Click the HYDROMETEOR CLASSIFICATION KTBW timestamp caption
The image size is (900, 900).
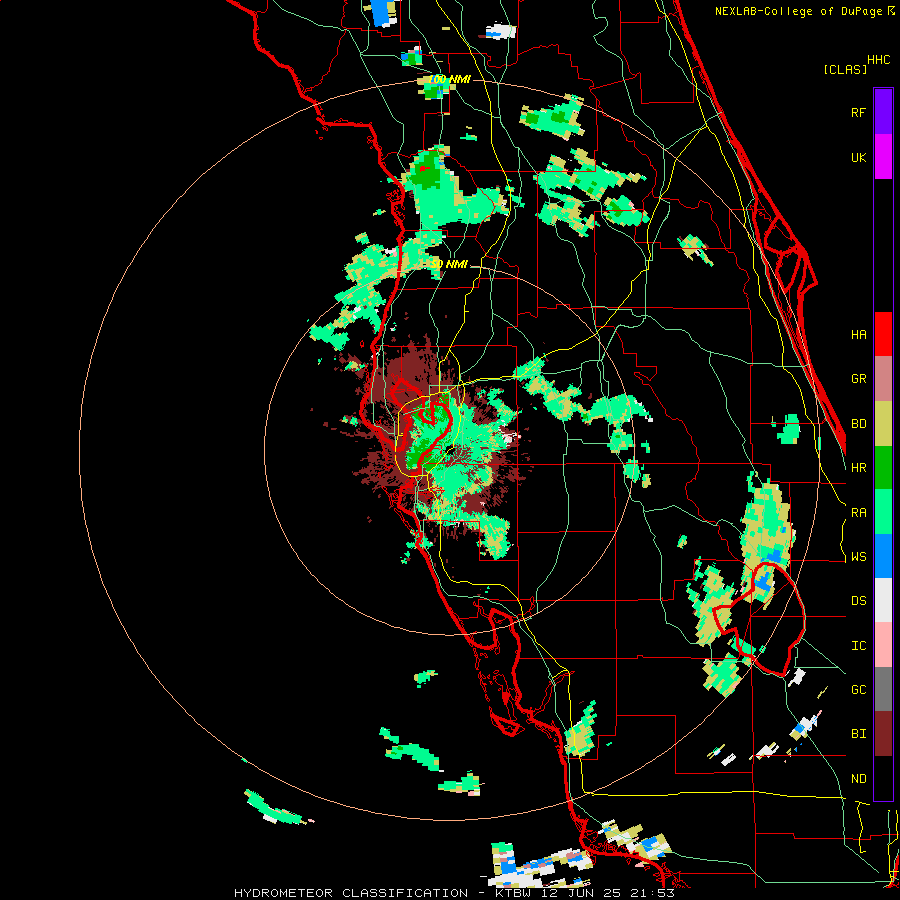pos(454,893)
